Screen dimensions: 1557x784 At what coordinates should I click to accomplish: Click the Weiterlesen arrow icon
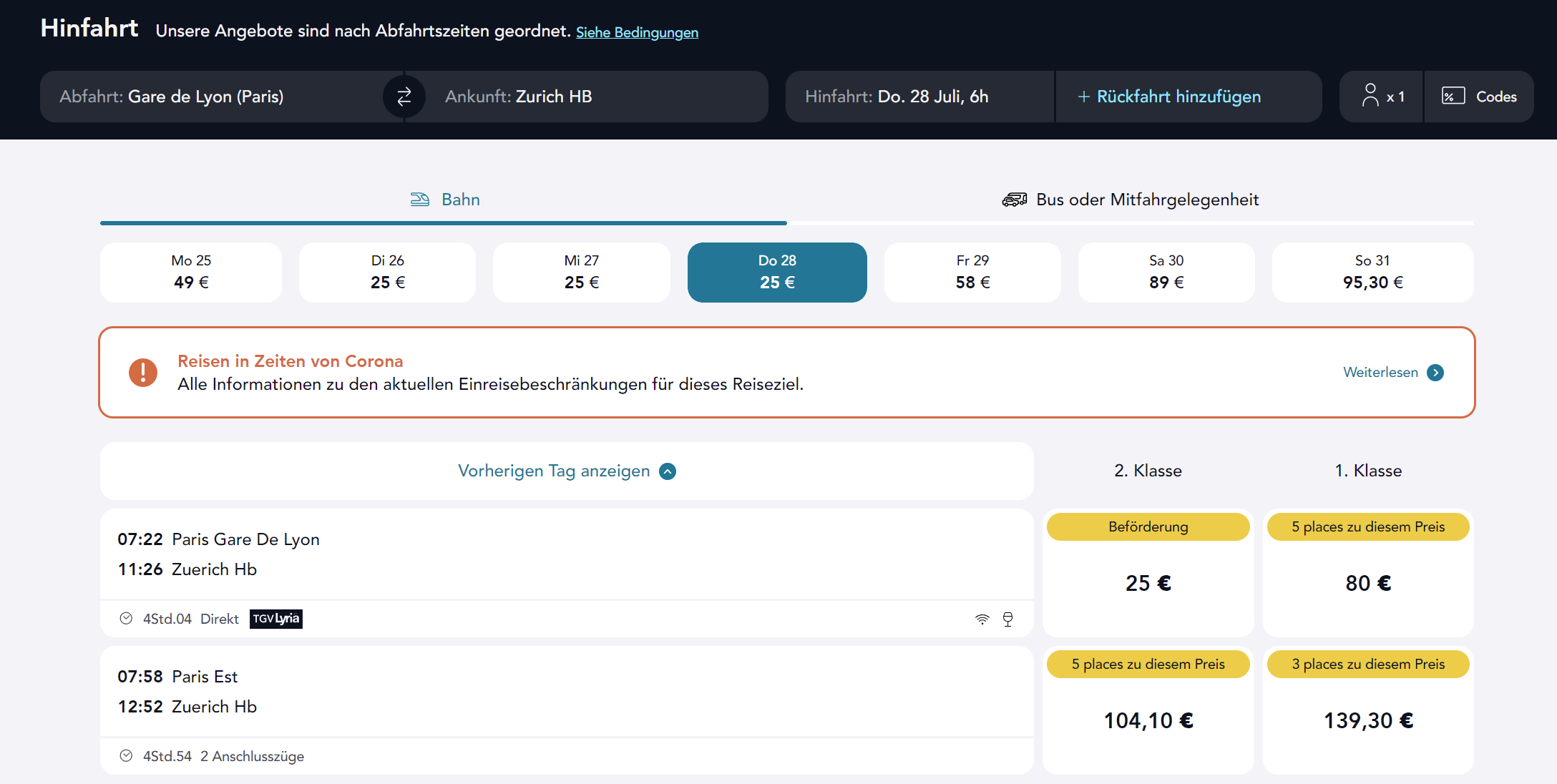[x=1435, y=373]
